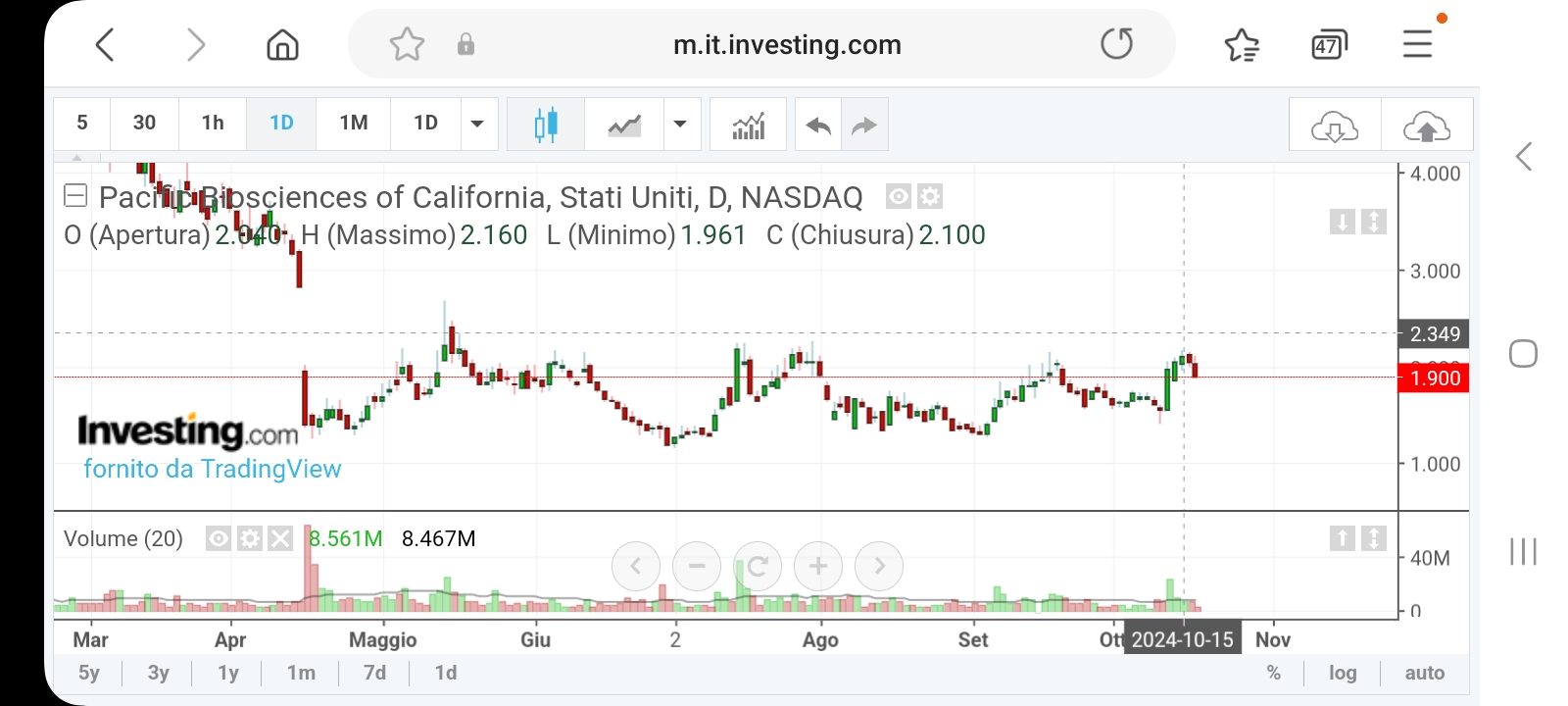
Task: Go back with the browser back arrow
Action: [105, 44]
